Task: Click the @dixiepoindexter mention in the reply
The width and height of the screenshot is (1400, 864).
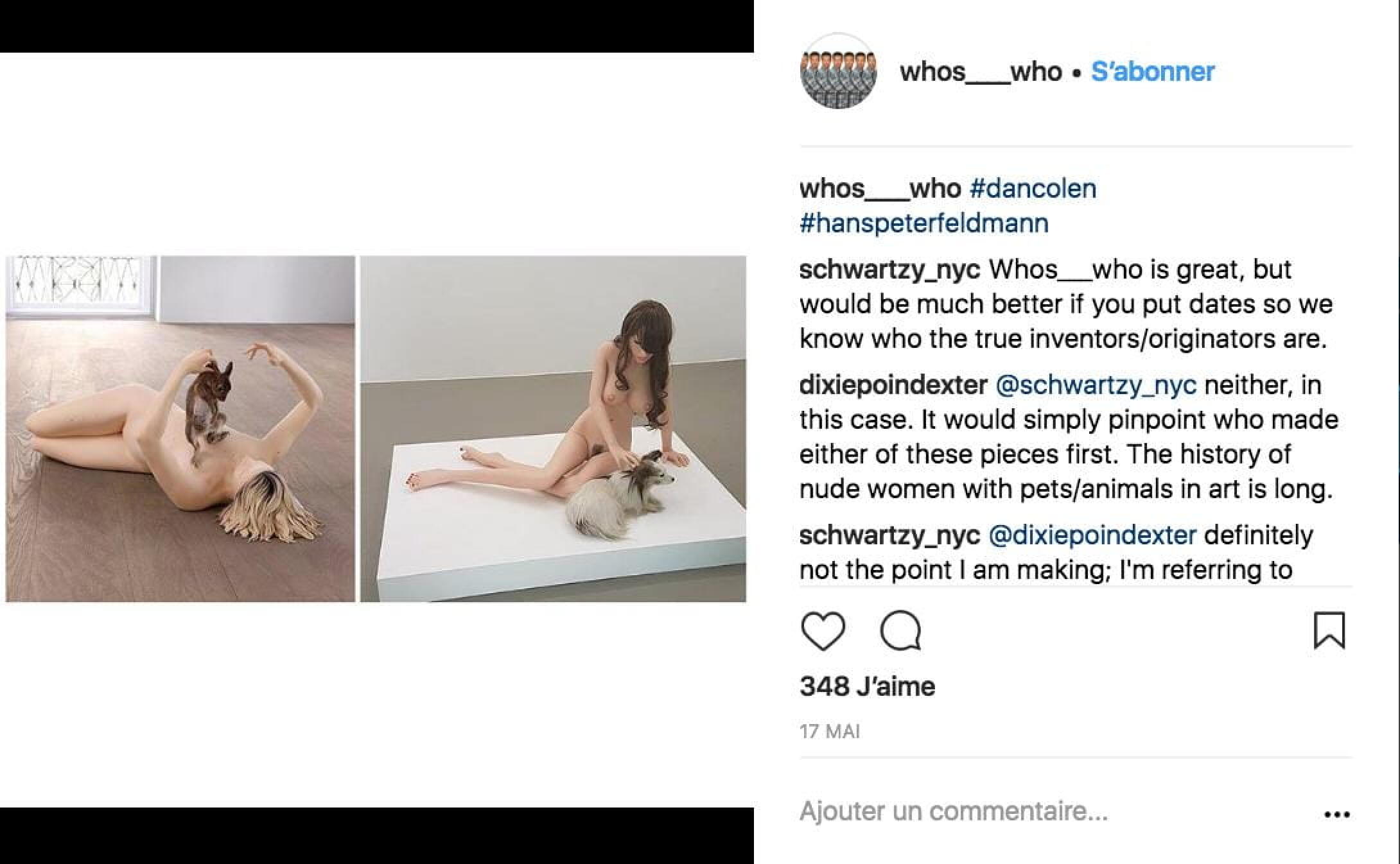Action: [1092, 535]
